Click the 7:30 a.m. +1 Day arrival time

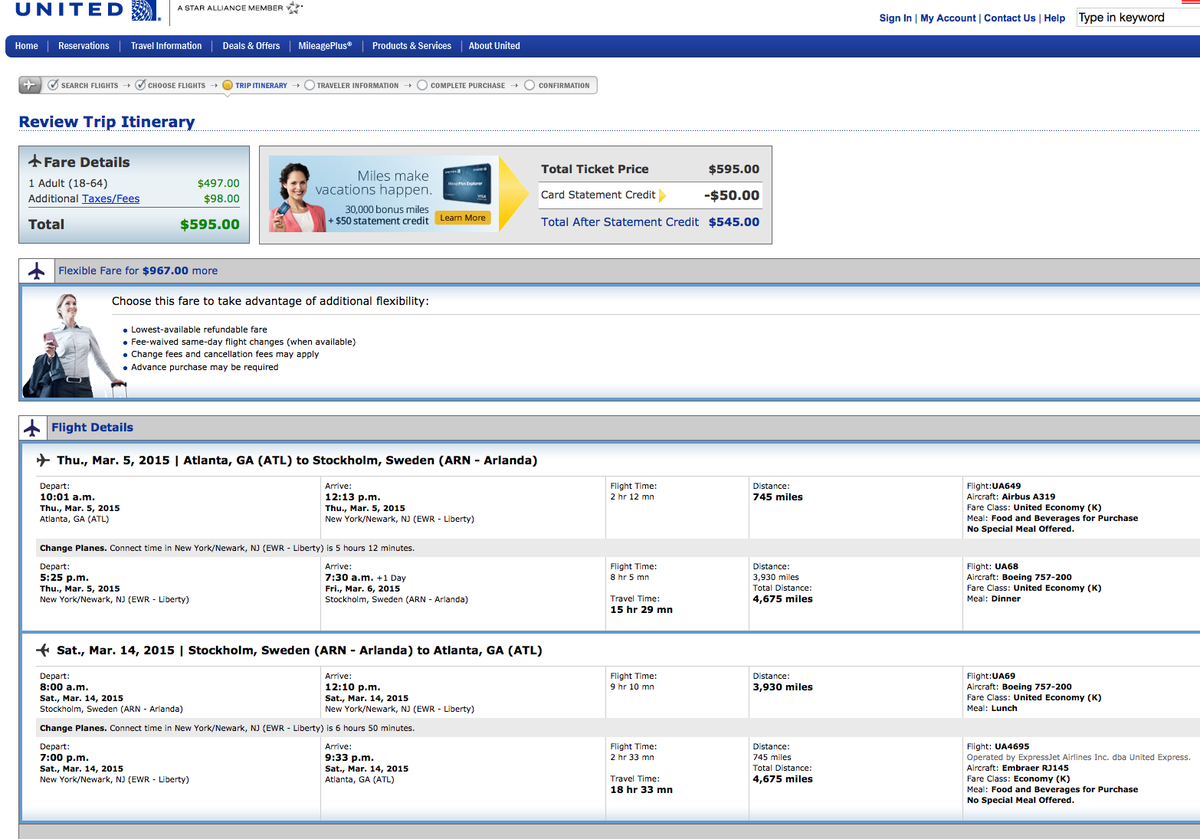coord(365,578)
